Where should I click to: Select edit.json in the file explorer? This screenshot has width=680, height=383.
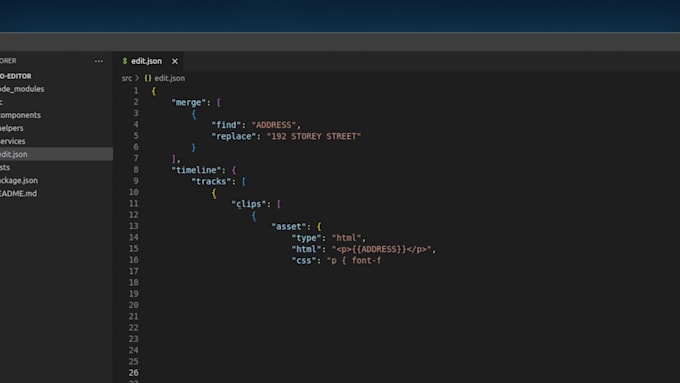(x=56, y=154)
